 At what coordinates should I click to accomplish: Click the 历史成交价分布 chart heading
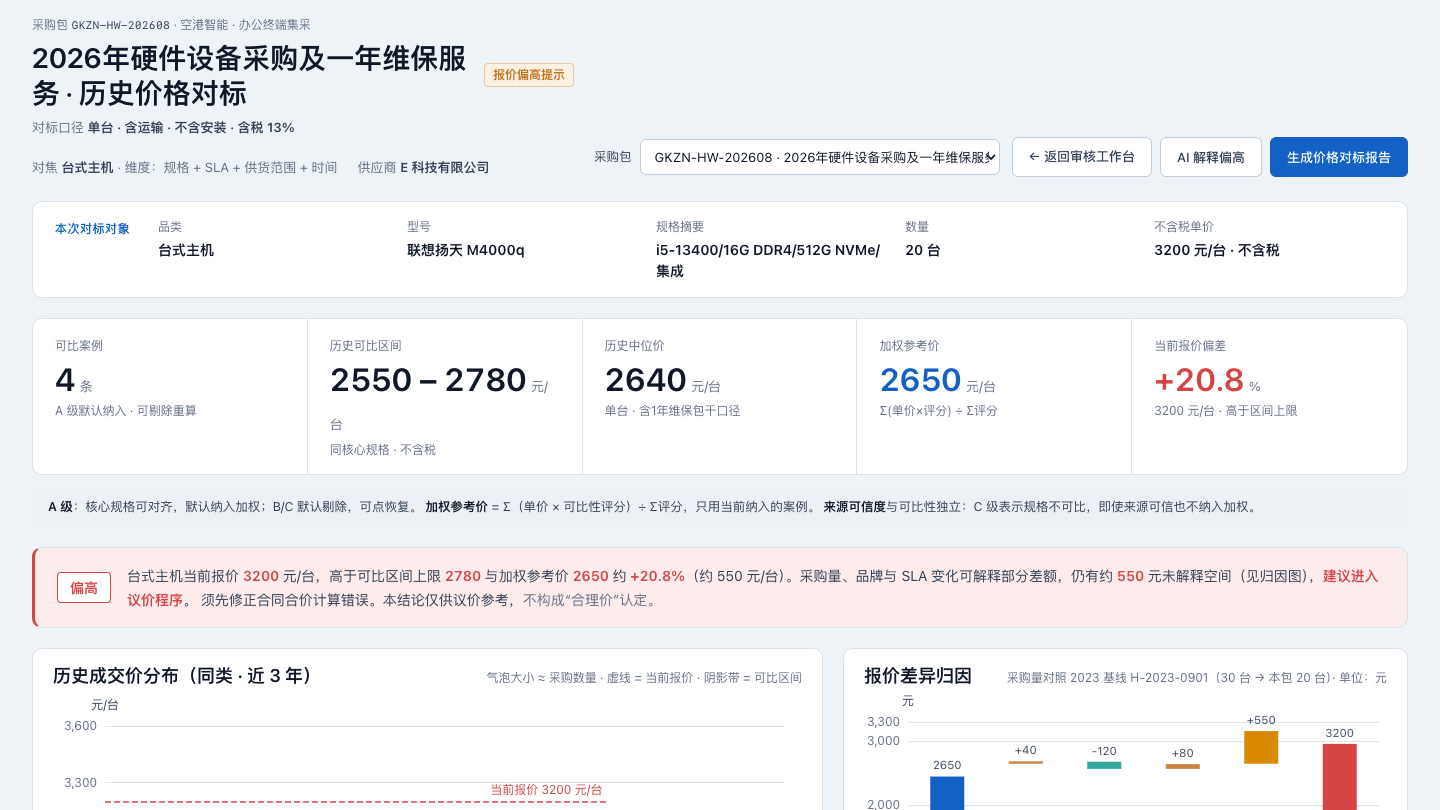point(183,676)
